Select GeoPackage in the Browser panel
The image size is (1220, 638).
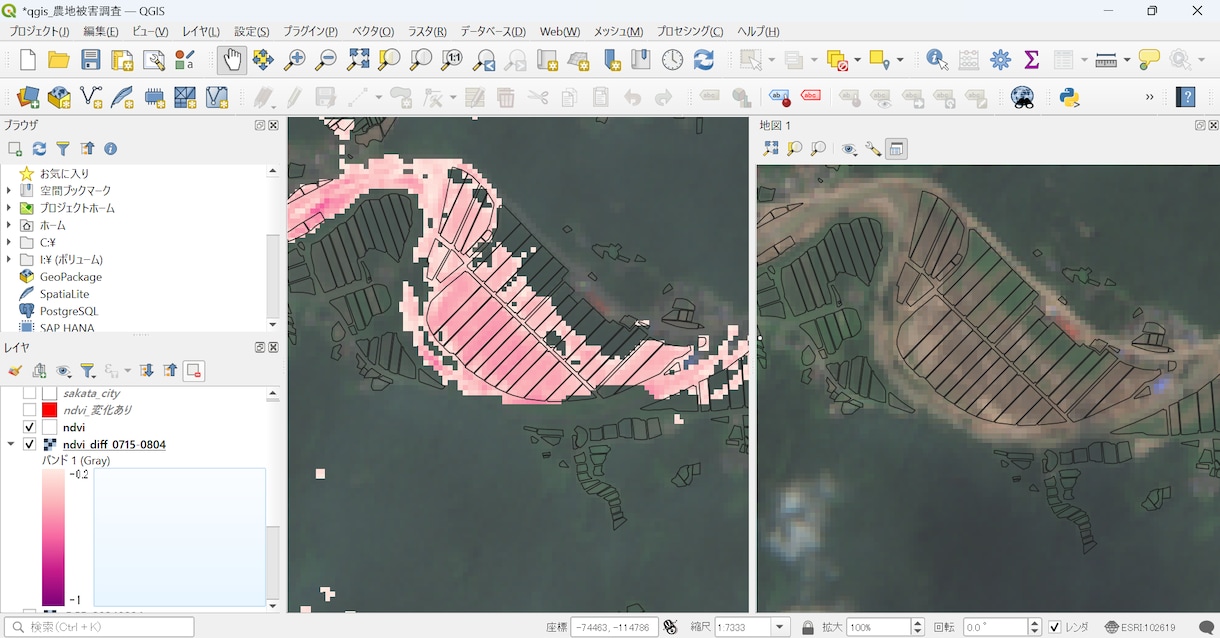point(70,276)
